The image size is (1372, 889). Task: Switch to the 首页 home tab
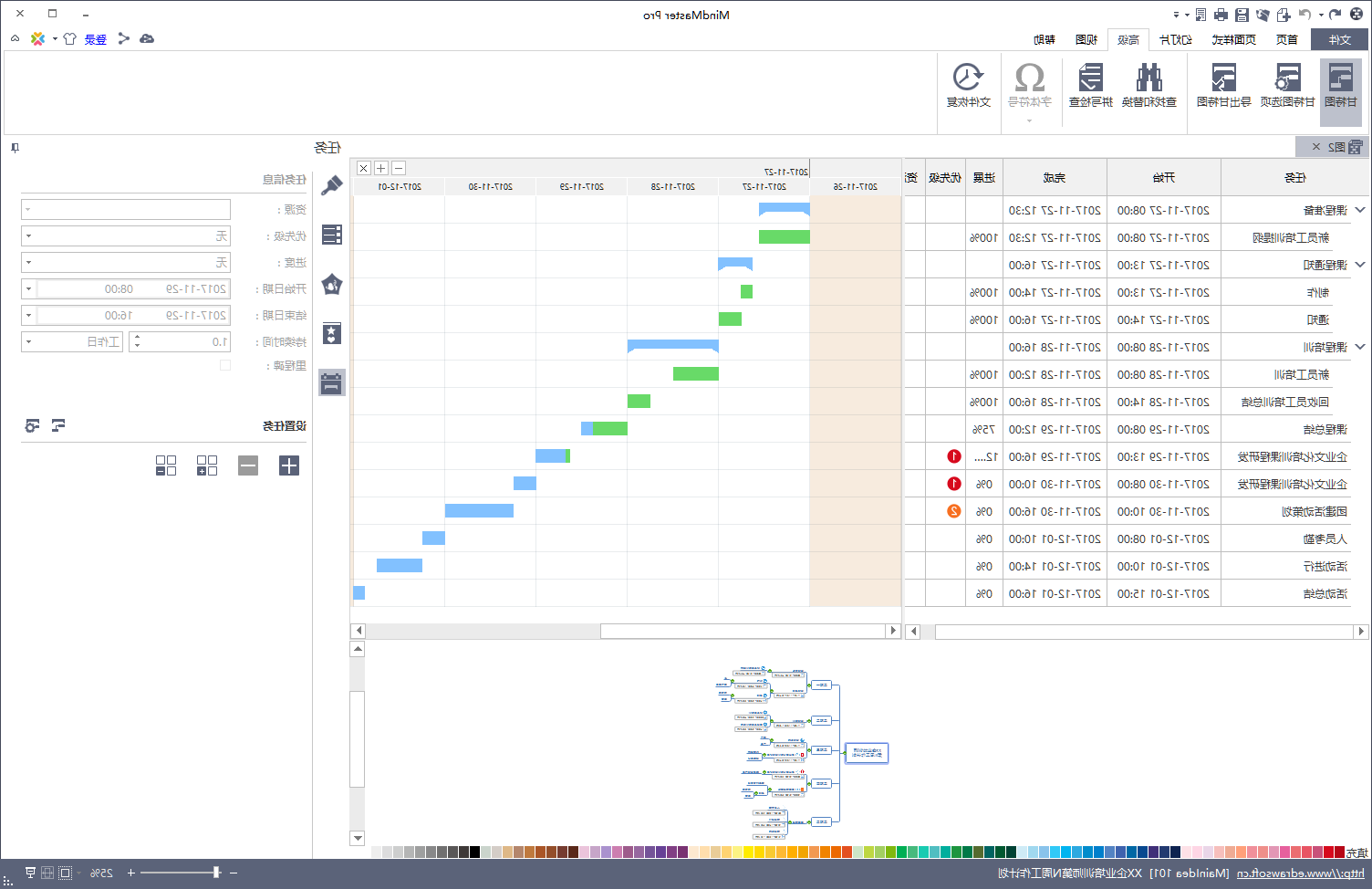[1286, 39]
